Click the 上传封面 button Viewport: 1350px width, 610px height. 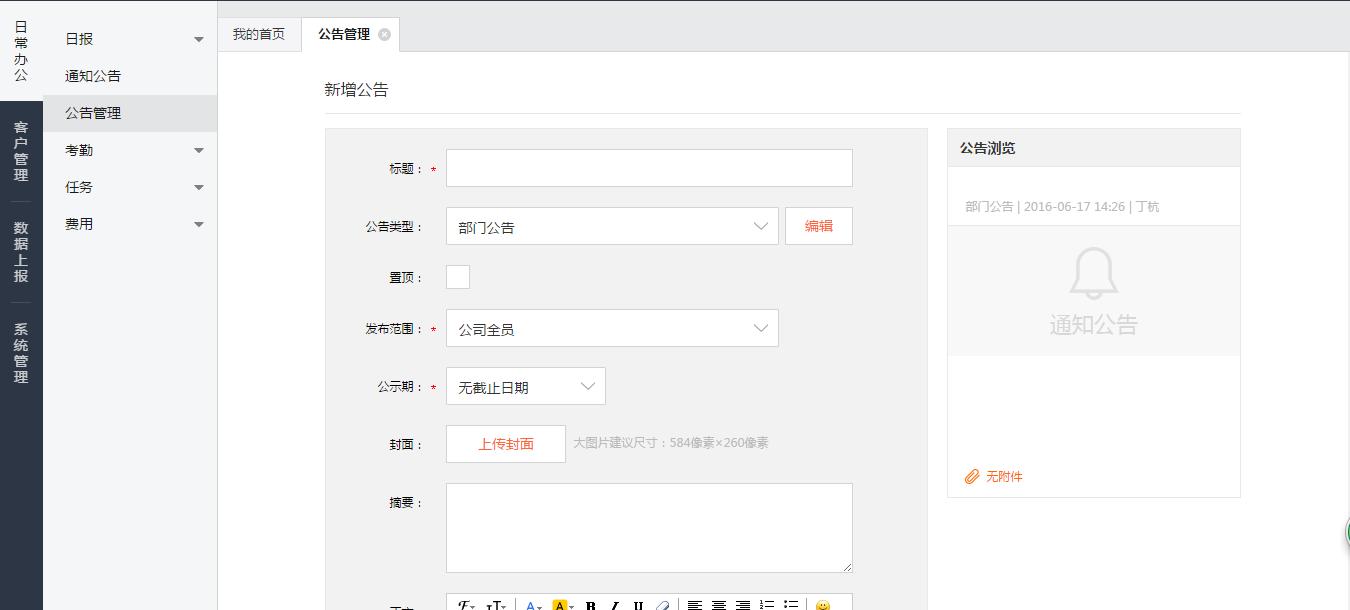(505, 444)
